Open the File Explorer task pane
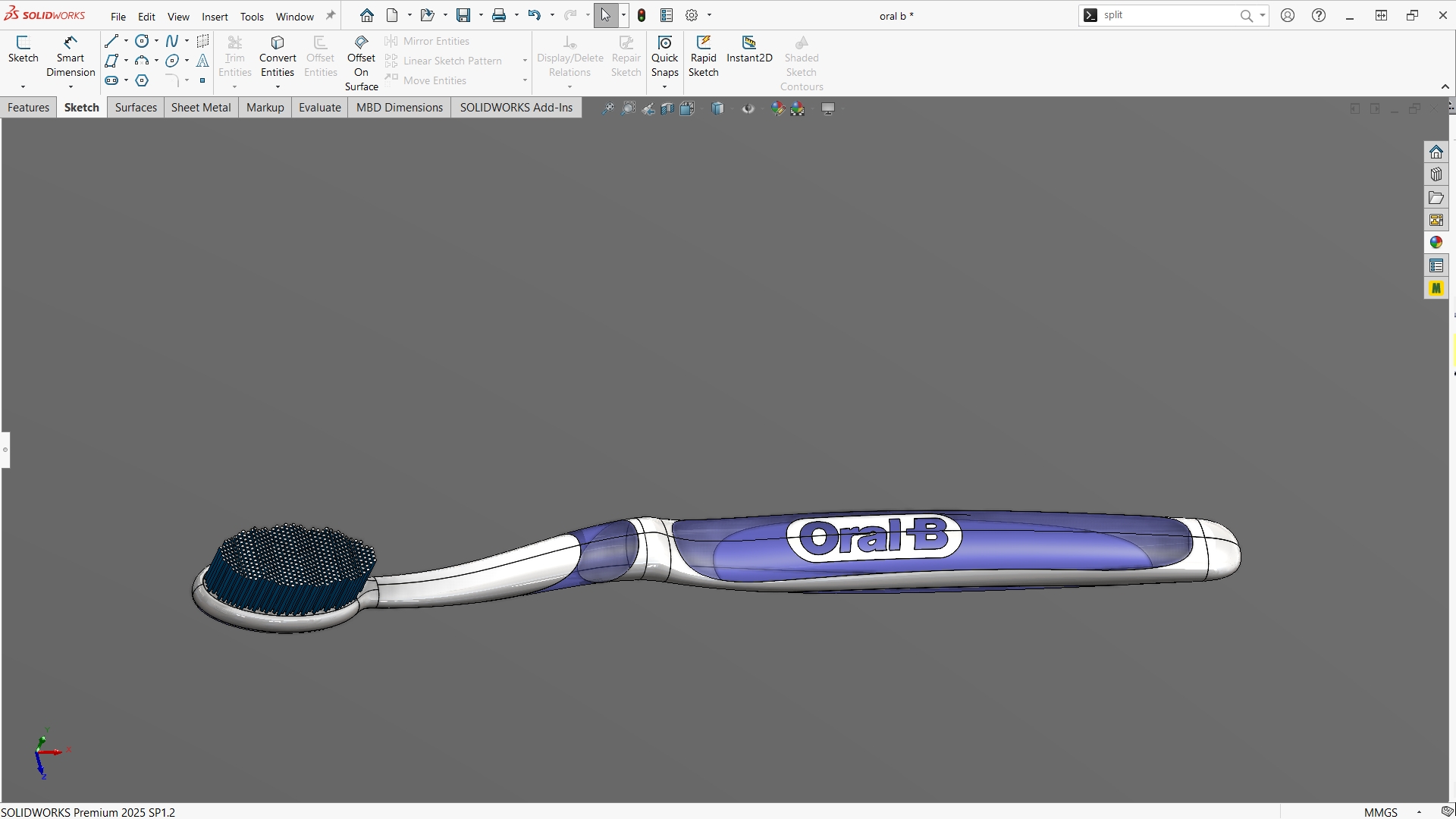The height and width of the screenshot is (819, 1456). click(1436, 197)
